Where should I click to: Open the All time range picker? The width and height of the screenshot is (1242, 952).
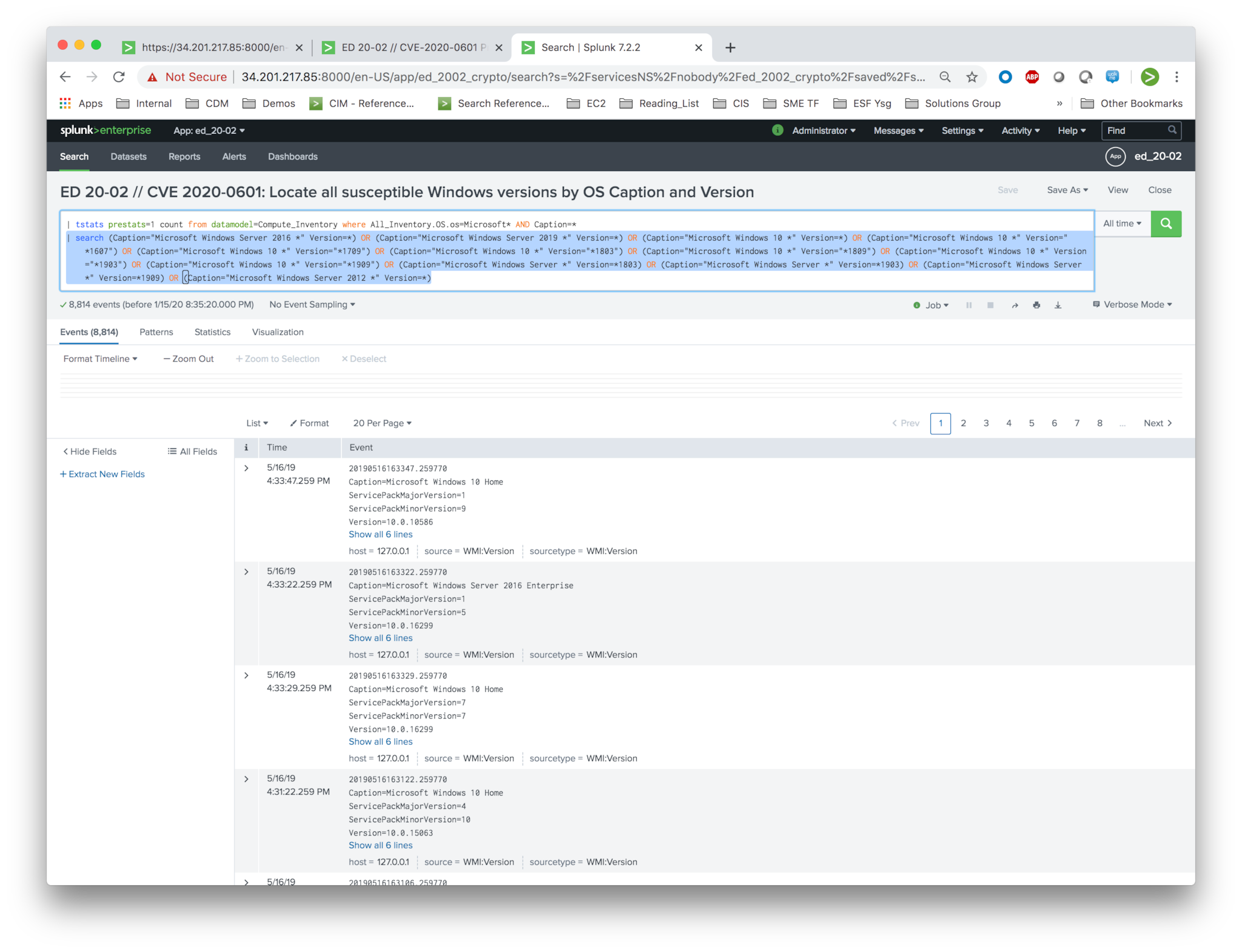(1123, 224)
